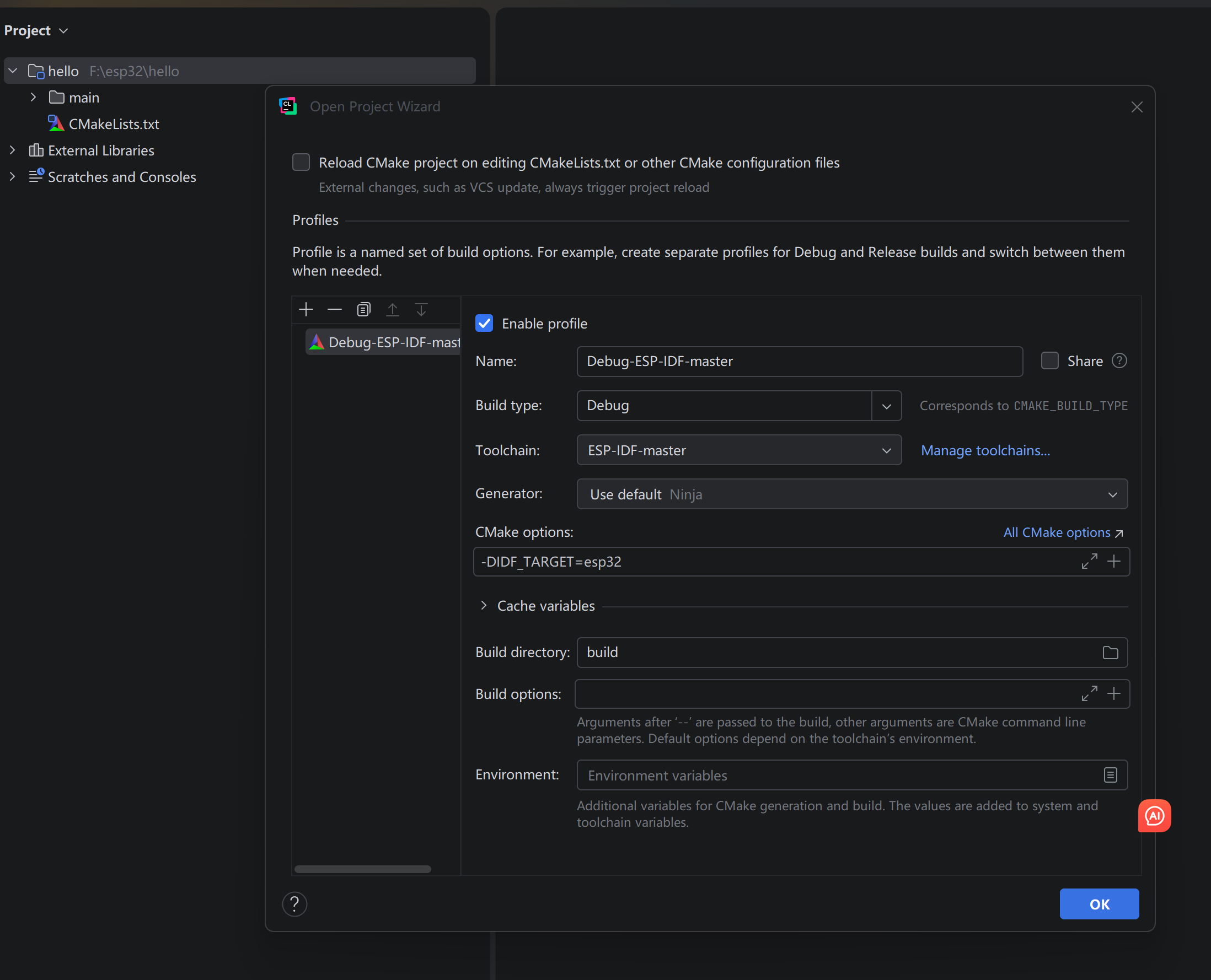Copy the selected profile
Image resolution: width=1211 pixels, height=980 pixels.
364,309
